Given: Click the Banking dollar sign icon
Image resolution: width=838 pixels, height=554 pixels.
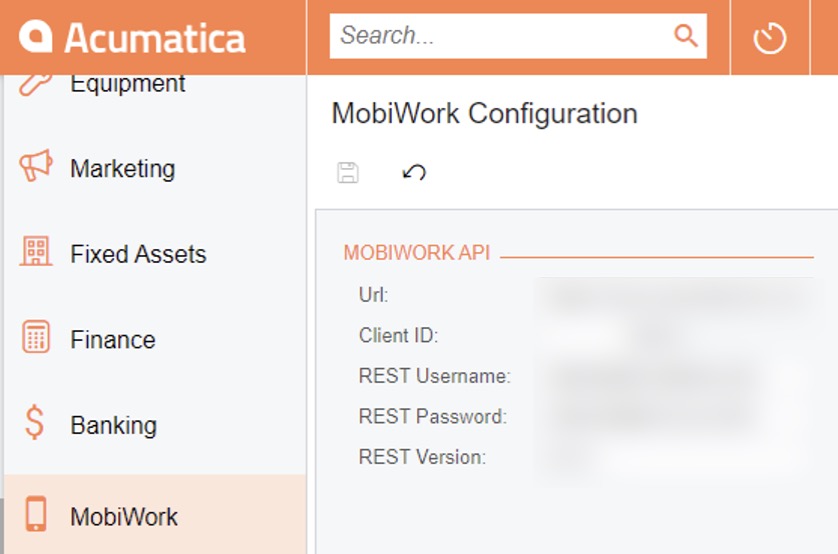Looking at the screenshot, I should click(36, 423).
